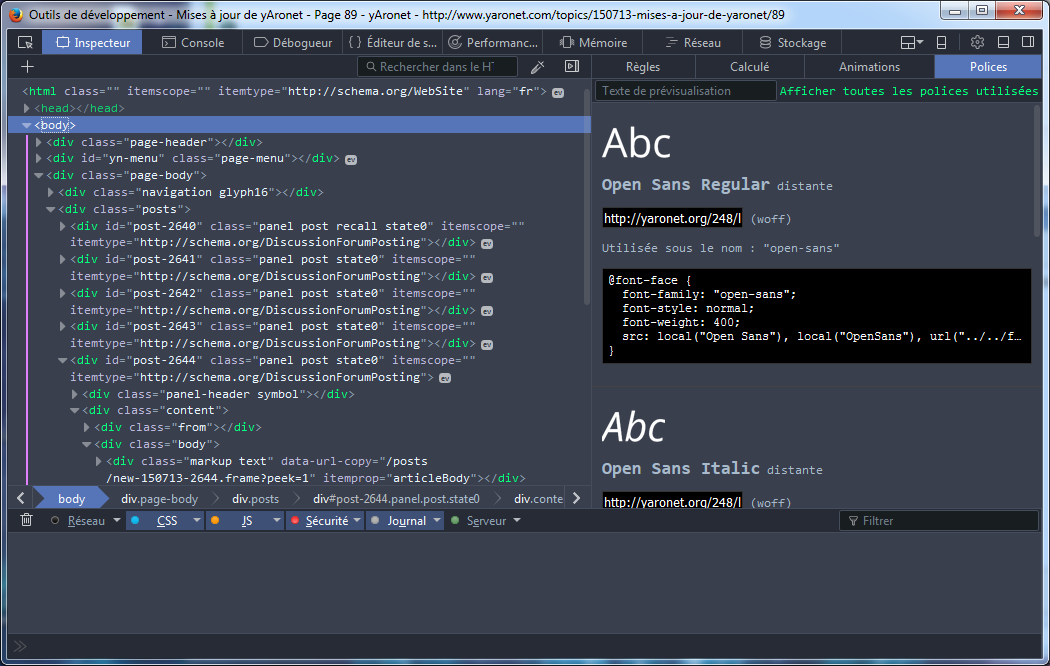Select div.page-body in the breadcrumb
1050x666 pixels.
click(x=159, y=498)
